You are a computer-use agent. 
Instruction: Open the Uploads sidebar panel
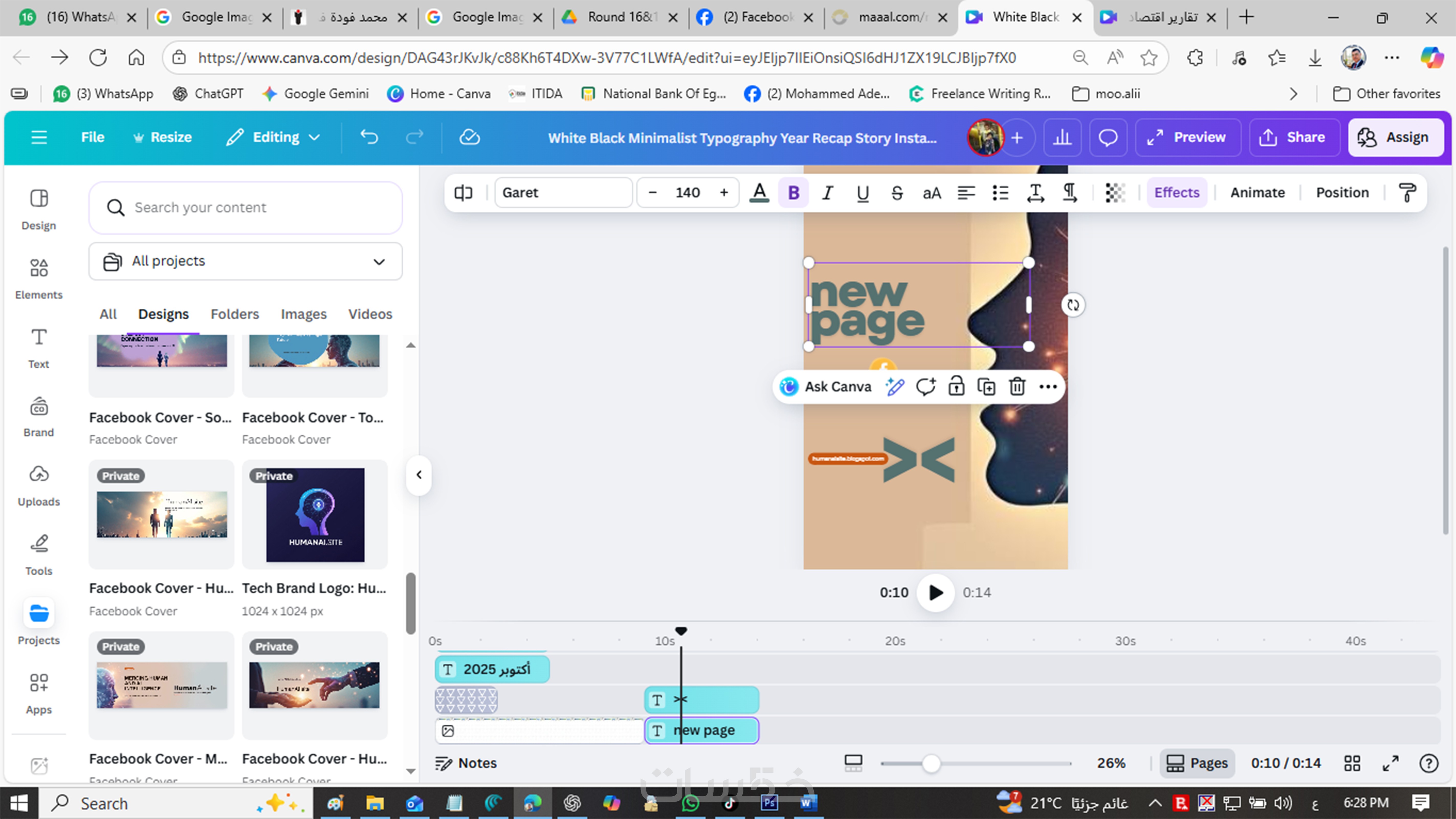(38, 485)
